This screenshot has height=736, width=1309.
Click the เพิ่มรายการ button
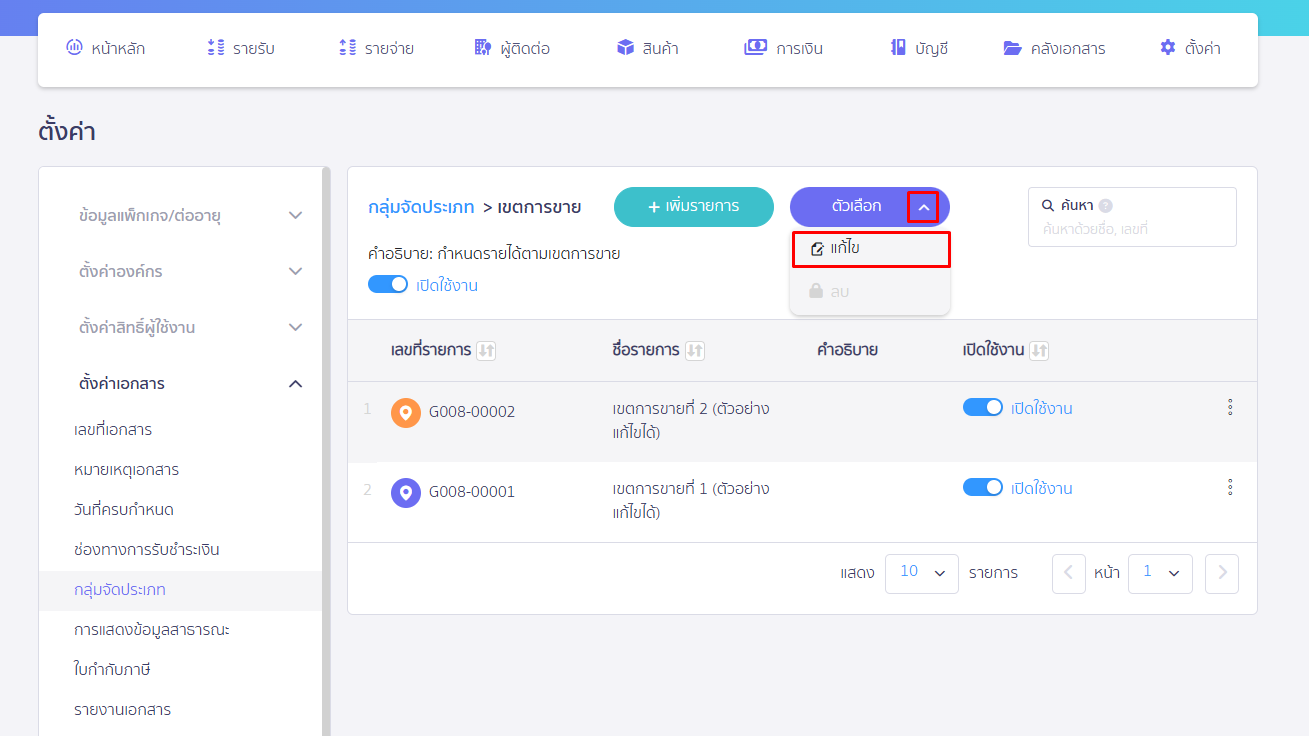693,207
